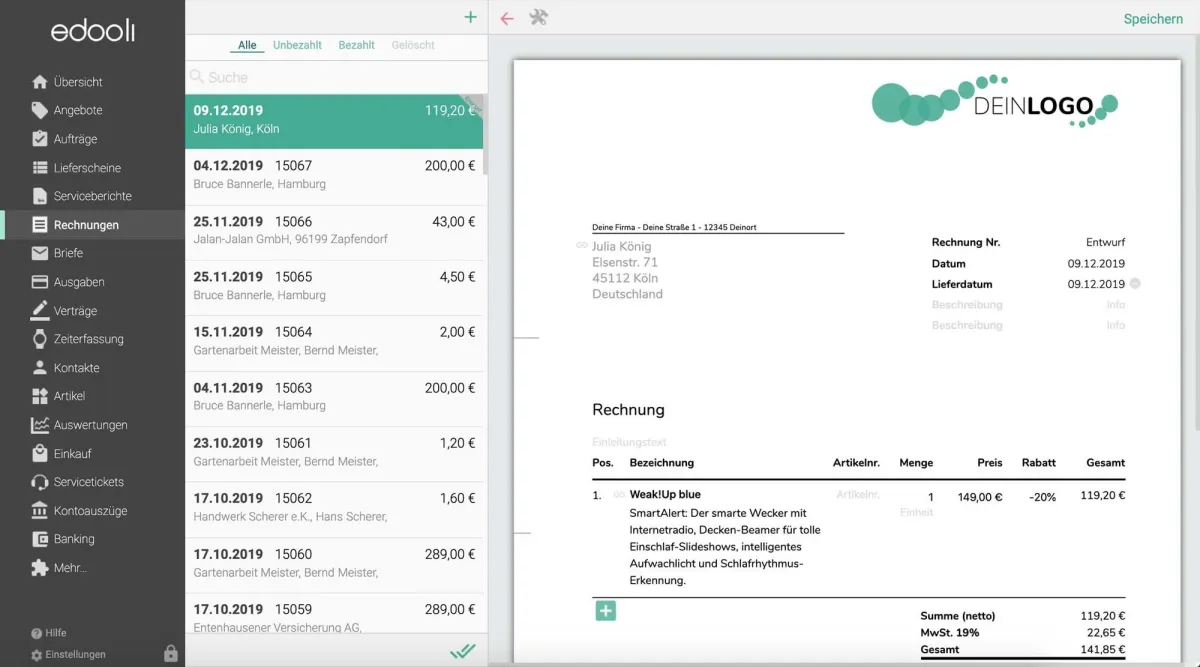Open Angebote from the sidebar
Screen dimensions: 1200x667
click(76, 110)
